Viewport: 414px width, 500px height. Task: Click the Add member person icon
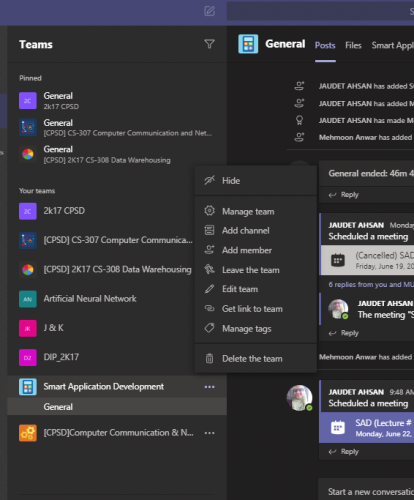pos(209,250)
